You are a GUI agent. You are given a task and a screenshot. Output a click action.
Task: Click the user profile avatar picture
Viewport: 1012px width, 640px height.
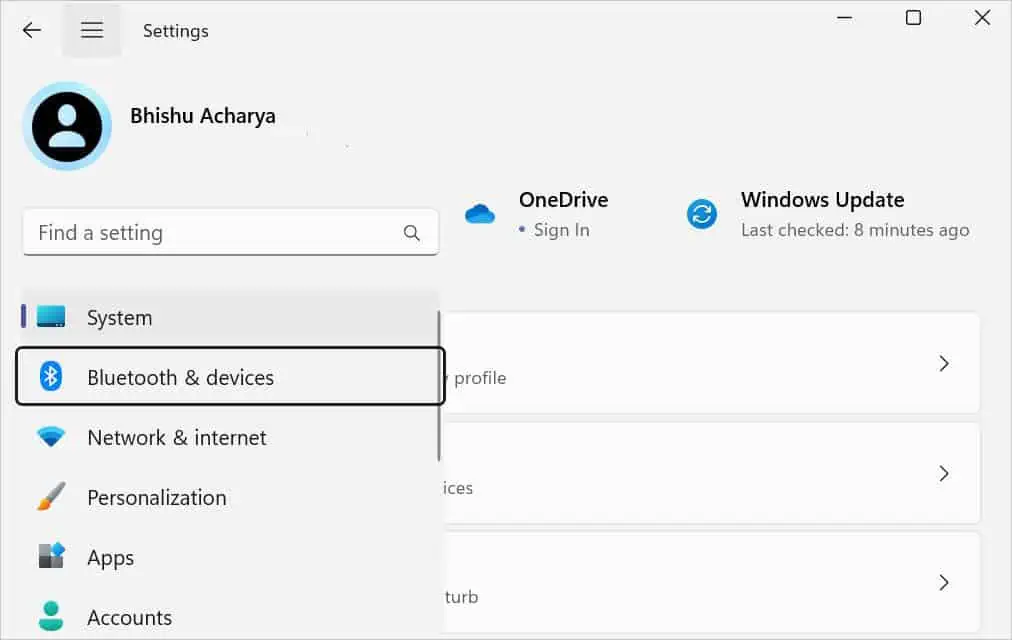click(x=67, y=127)
